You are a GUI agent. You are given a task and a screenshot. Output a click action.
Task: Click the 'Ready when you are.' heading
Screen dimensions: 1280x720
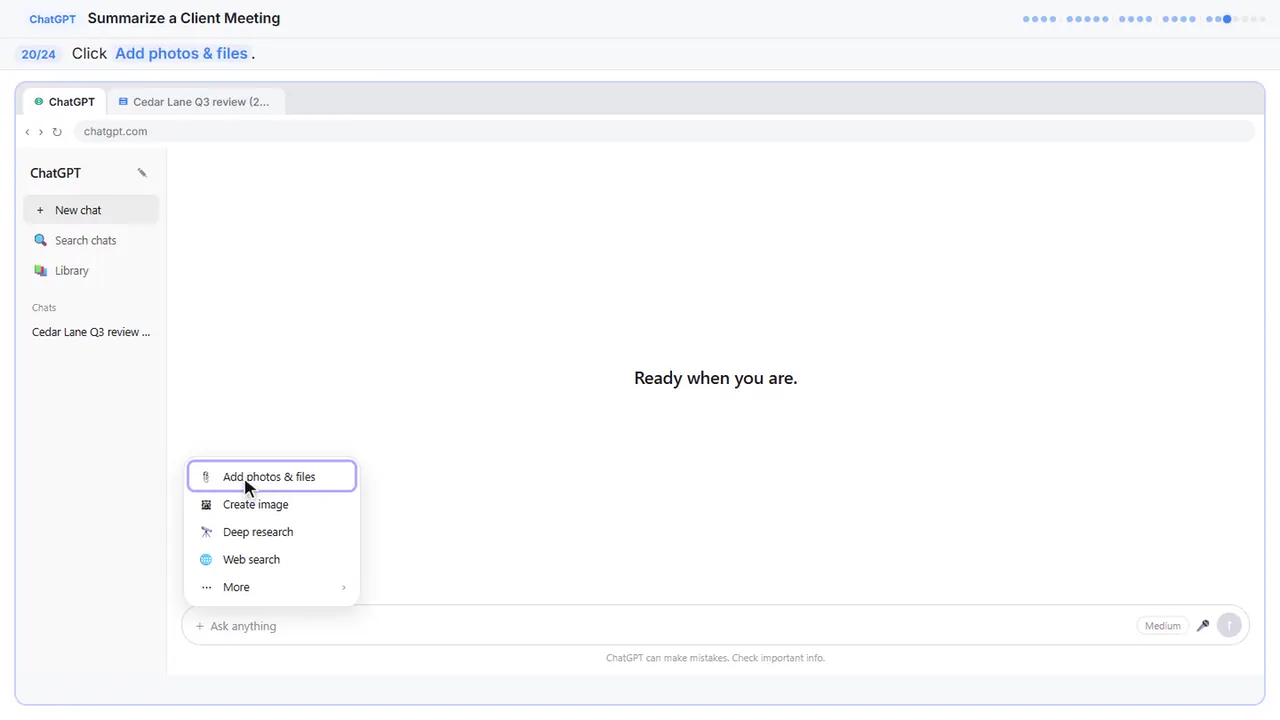pos(716,378)
